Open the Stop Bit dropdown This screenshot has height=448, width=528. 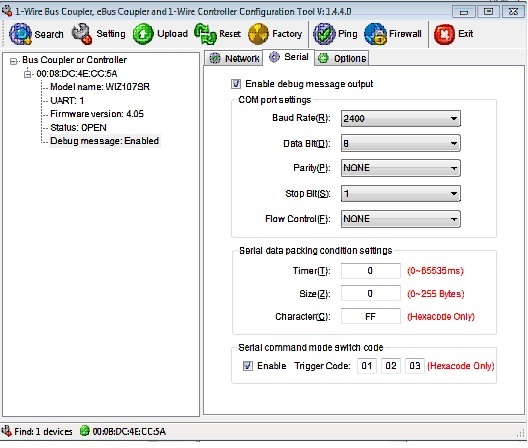point(400,194)
